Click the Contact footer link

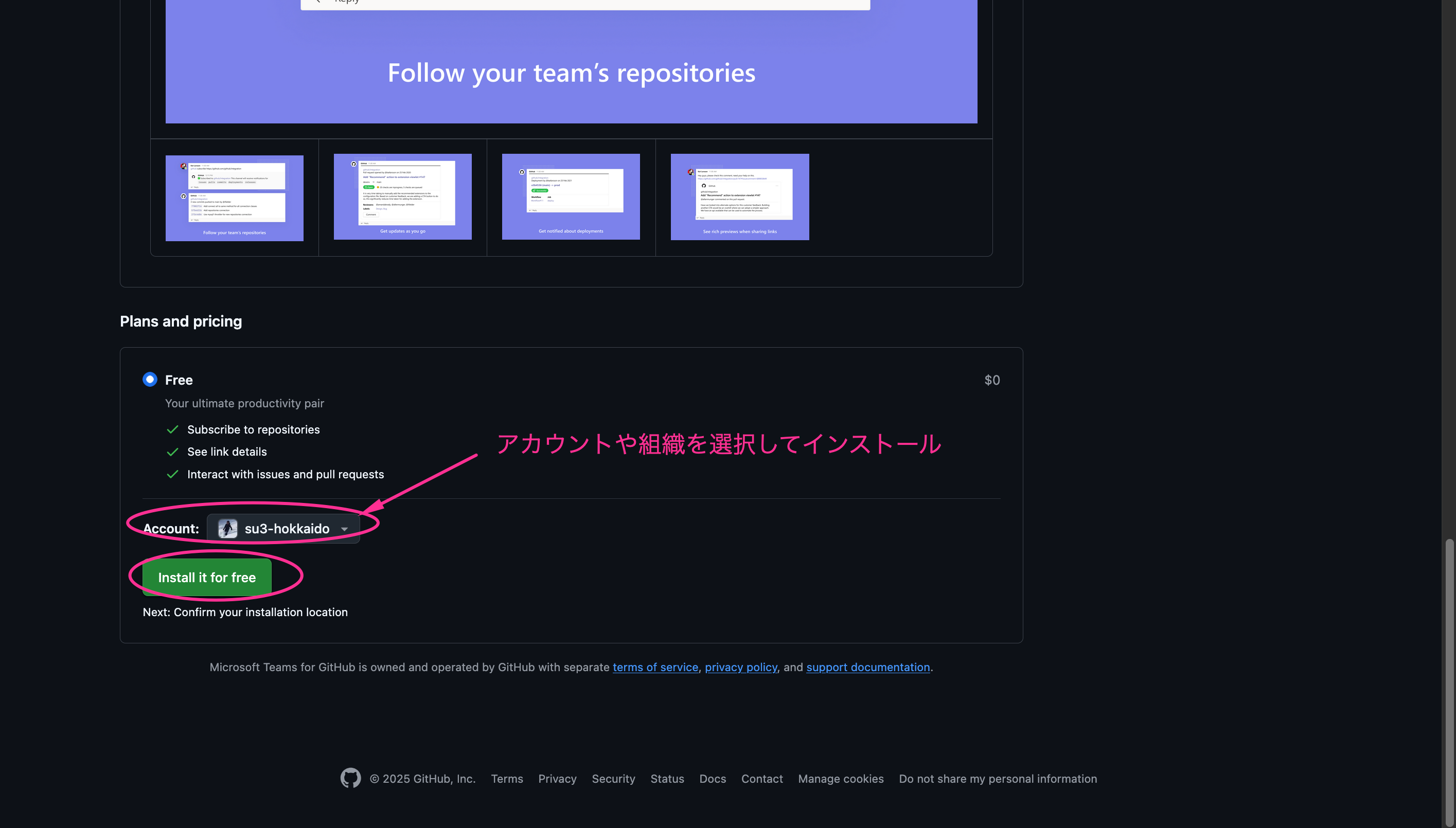(x=761, y=779)
